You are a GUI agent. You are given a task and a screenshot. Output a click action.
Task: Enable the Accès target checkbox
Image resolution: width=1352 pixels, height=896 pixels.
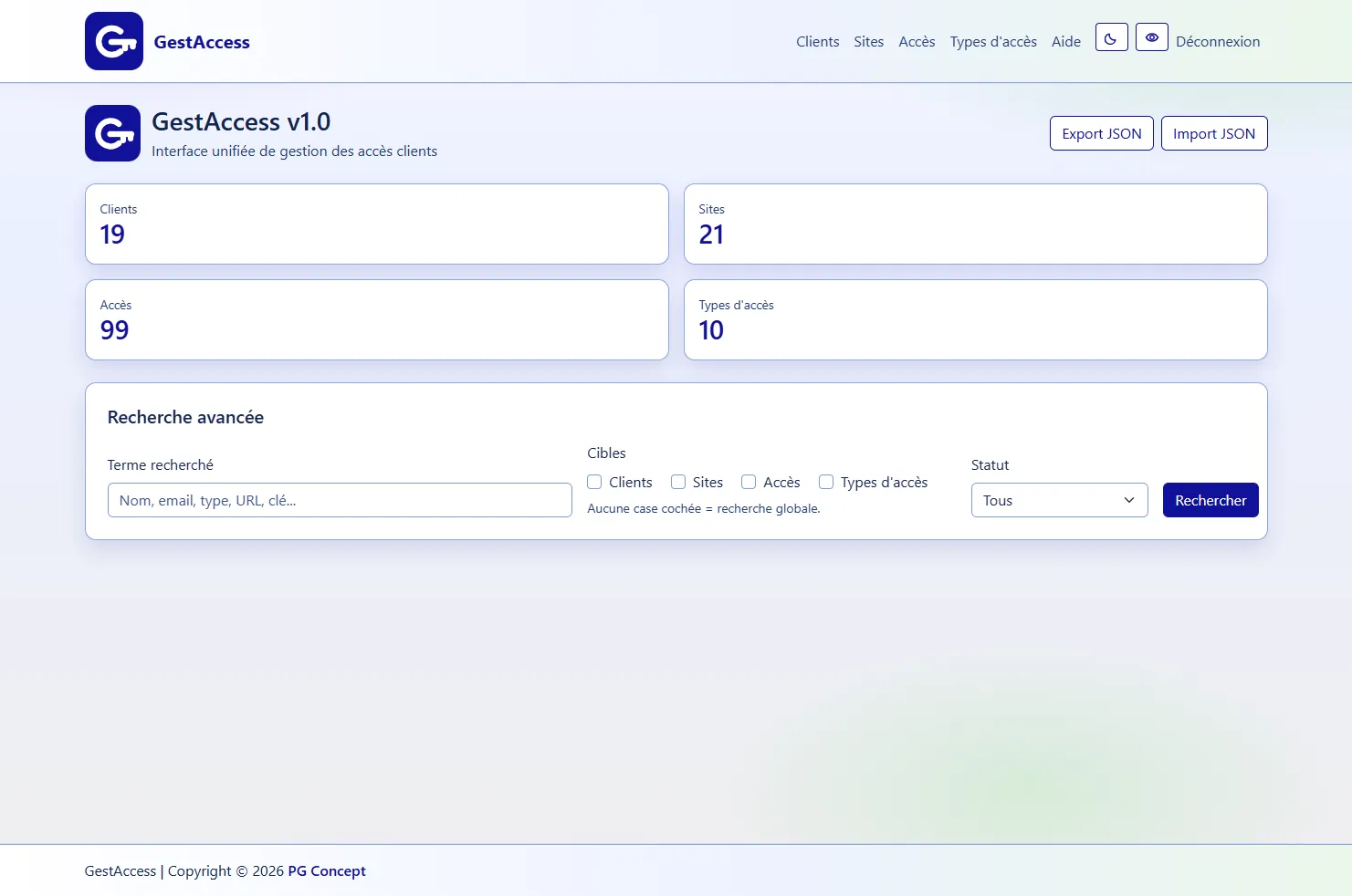coord(749,482)
